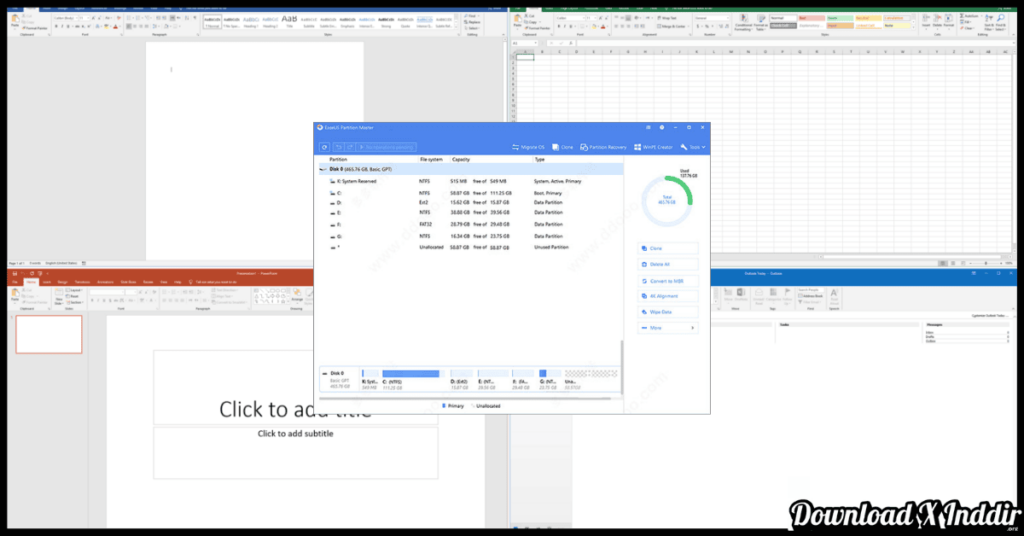The width and height of the screenshot is (1024, 536).
Task: Click the vertical scrollbar in Partition Master
Action: (621, 366)
